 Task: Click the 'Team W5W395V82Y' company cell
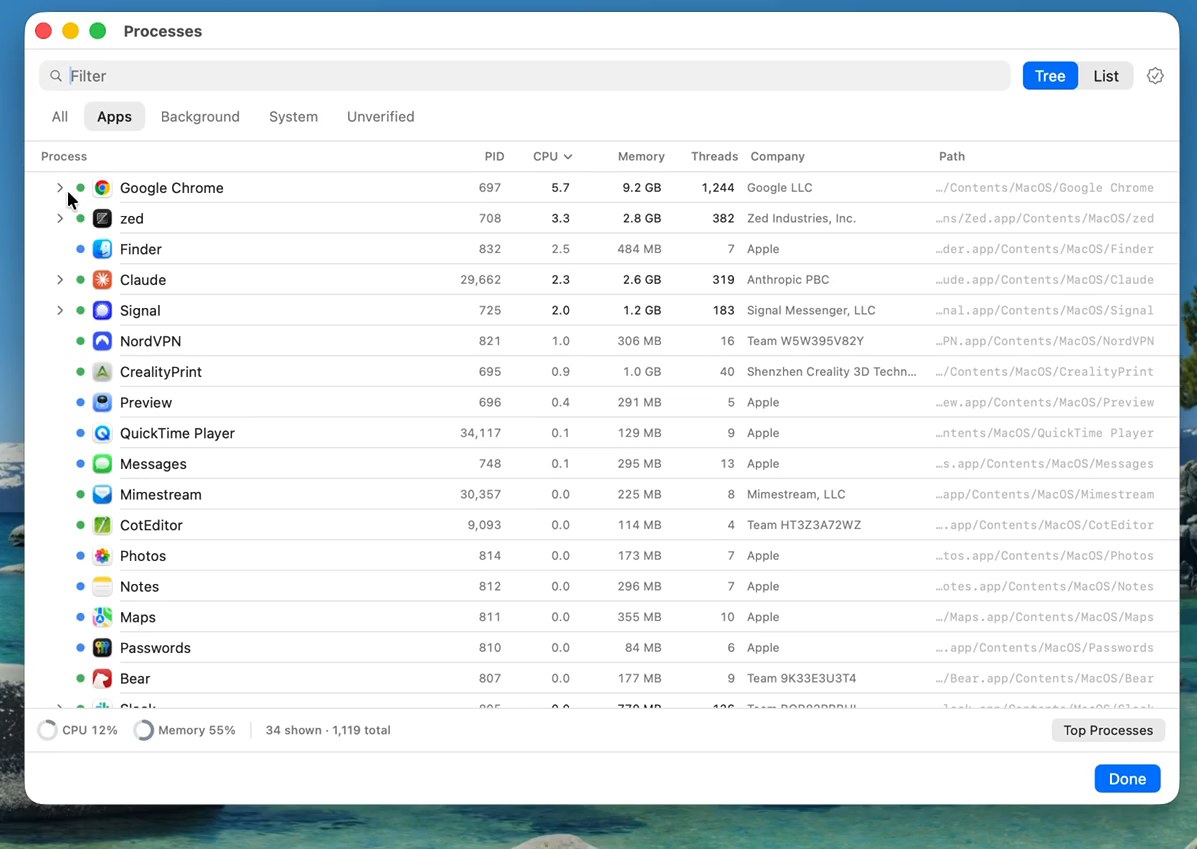point(805,341)
